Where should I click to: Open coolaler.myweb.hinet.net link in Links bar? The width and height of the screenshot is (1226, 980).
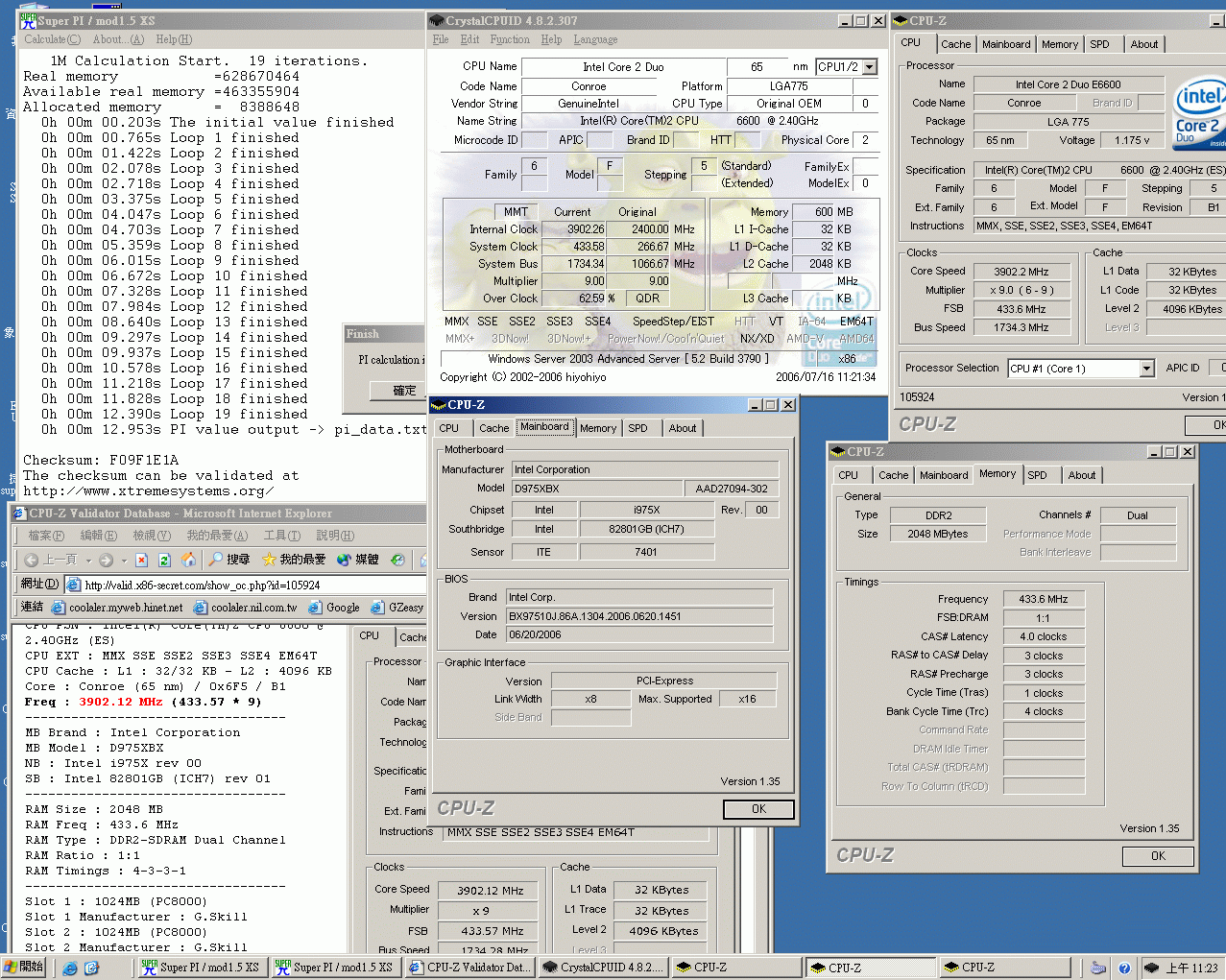[x=117, y=608]
